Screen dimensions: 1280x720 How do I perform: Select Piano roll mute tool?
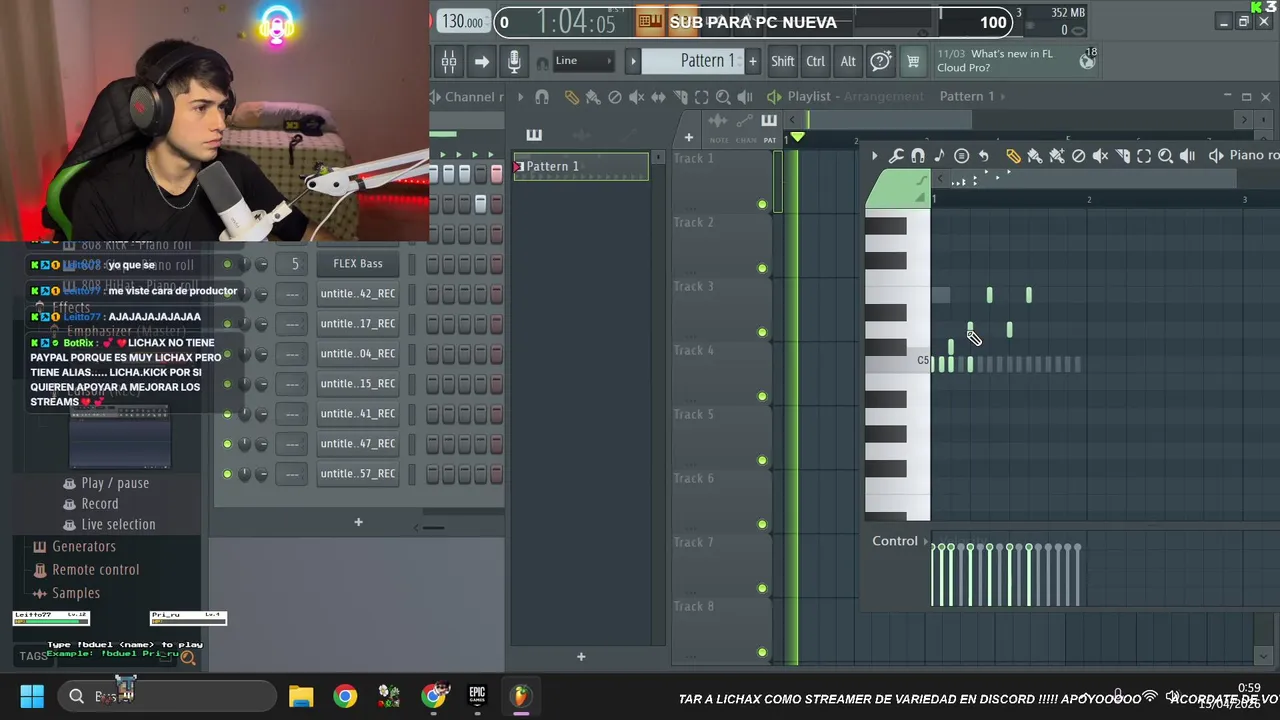1100,156
